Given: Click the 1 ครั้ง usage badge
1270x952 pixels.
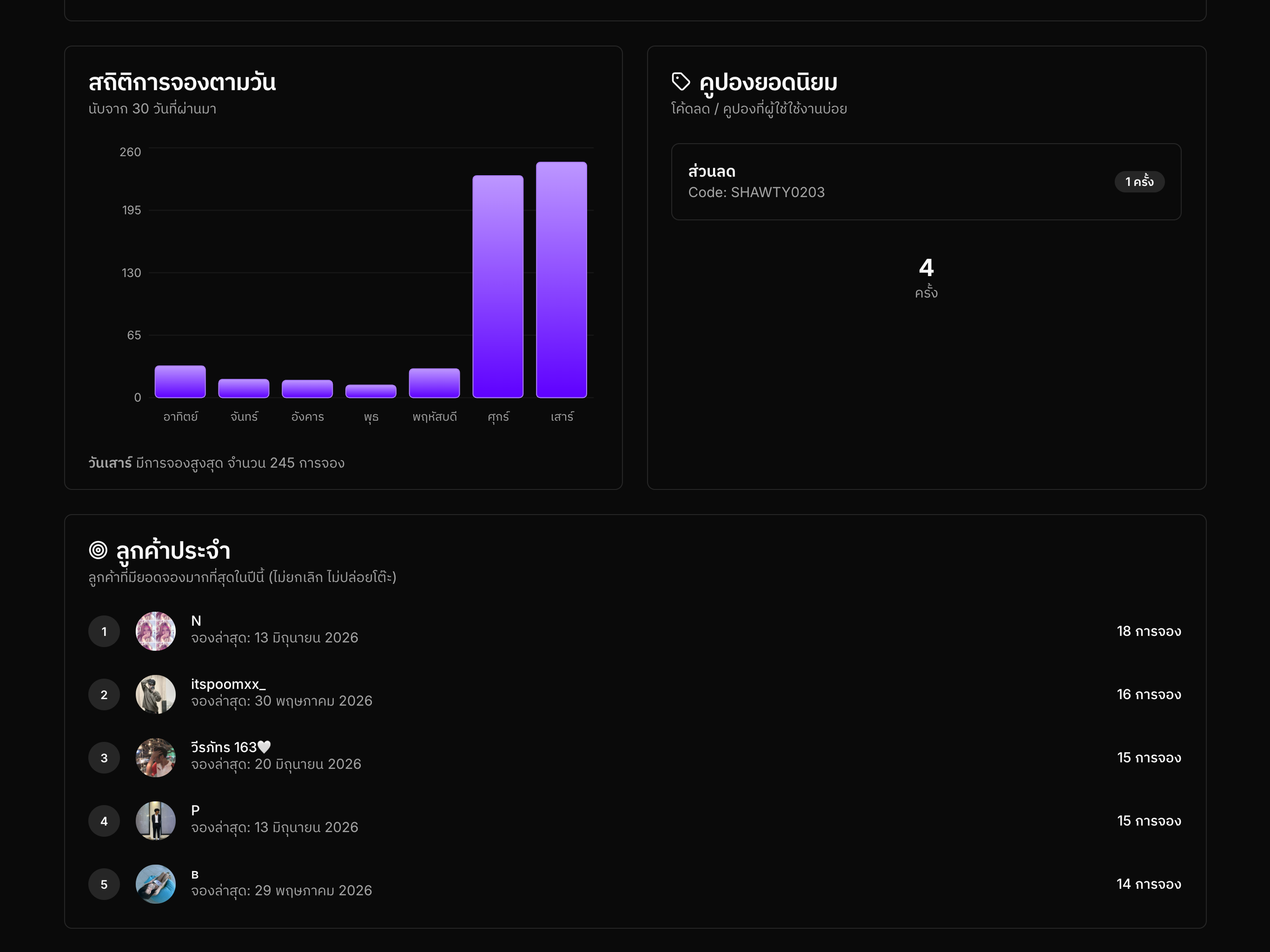Looking at the screenshot, I should (x=1139, y=181).
